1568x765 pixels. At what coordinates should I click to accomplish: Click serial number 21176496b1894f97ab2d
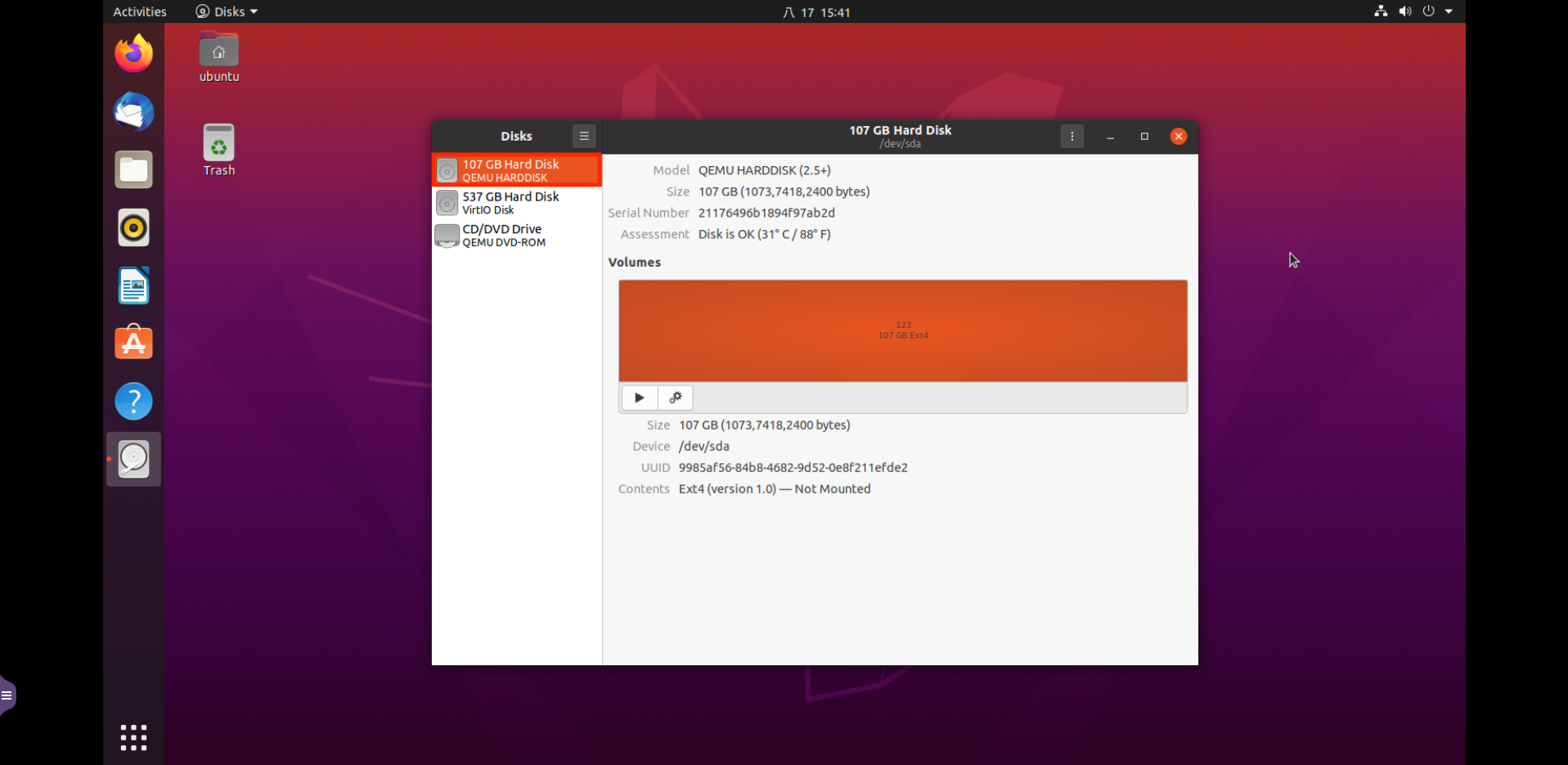766,213
